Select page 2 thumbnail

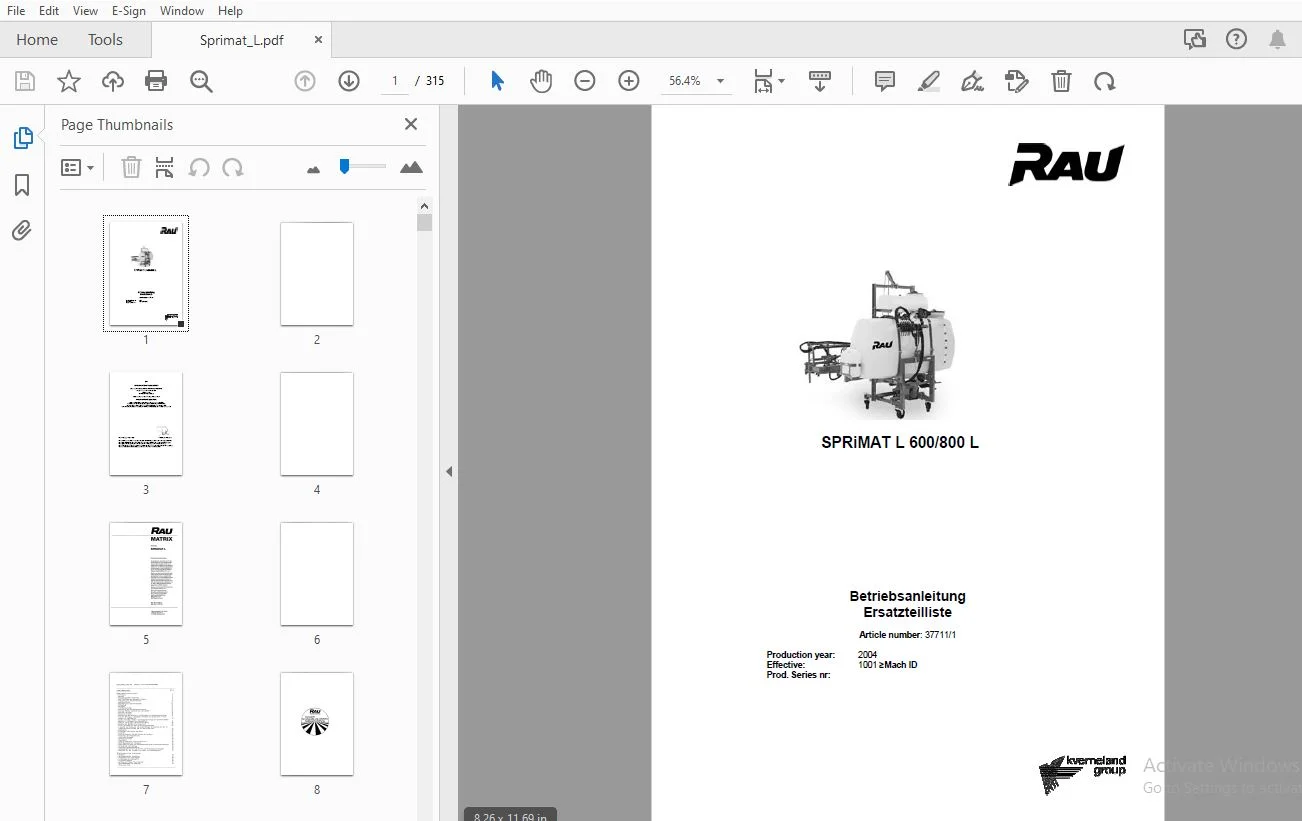pos(317,274)
